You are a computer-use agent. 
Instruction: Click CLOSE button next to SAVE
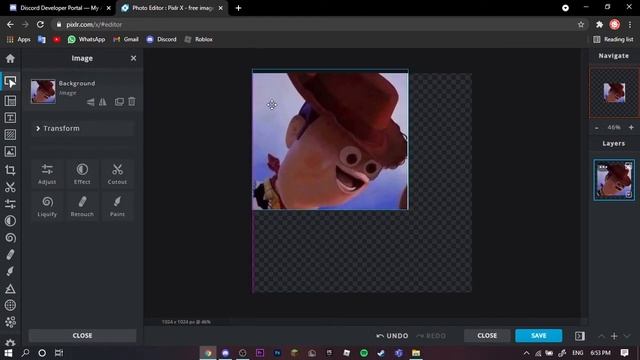(487, 336)
